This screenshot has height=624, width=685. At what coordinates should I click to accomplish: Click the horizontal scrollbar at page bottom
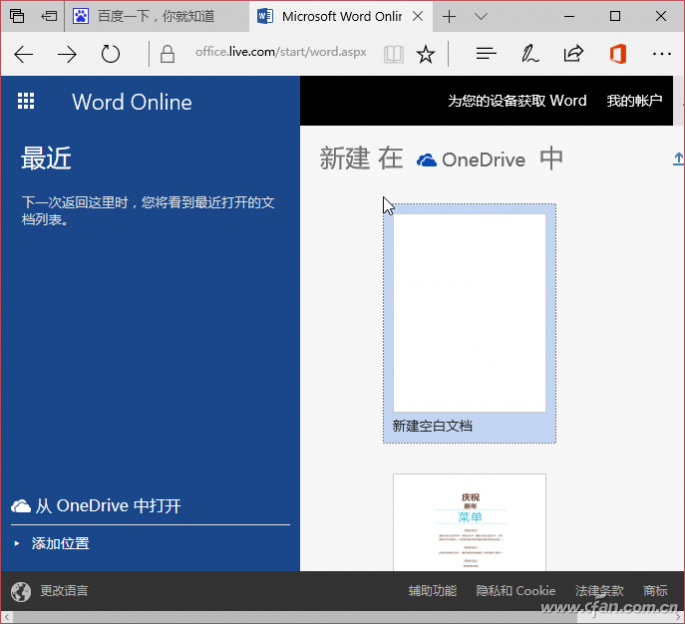coord(342,617)
